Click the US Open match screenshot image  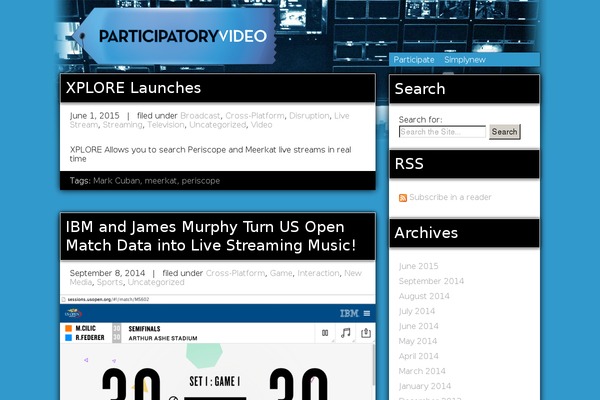(218, 348)
